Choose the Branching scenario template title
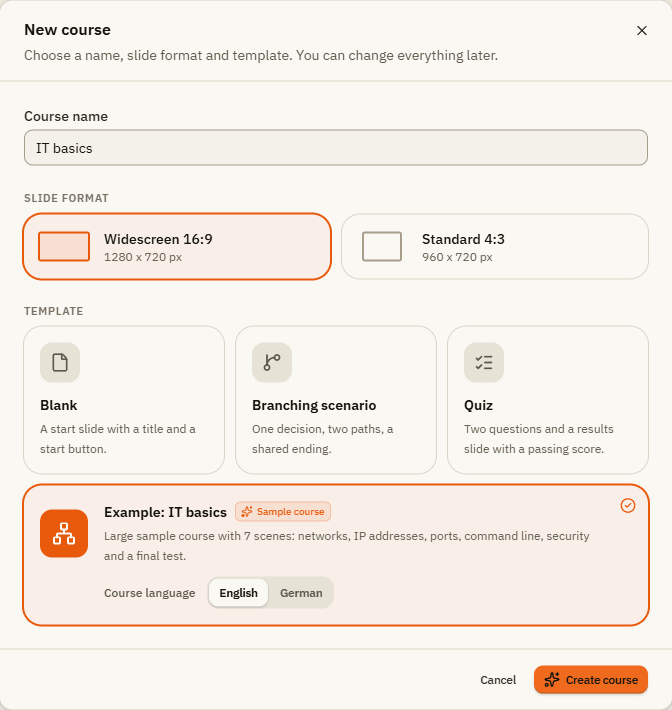This screenshot has height=710, width=672. point(314,405)
